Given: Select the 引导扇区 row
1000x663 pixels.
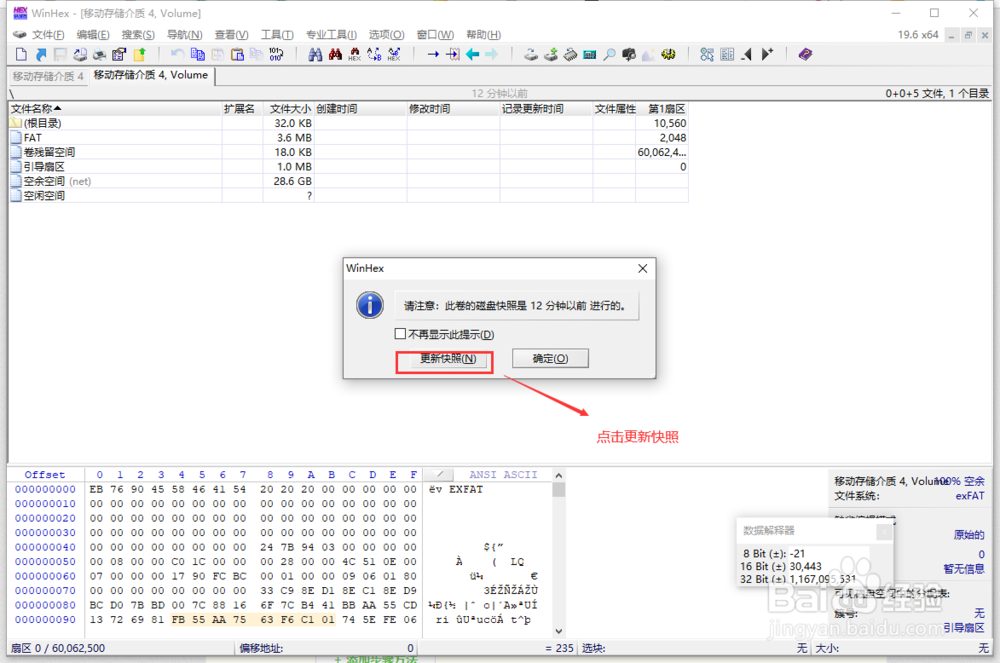Looking at the screenshot, I should [348, 167].
